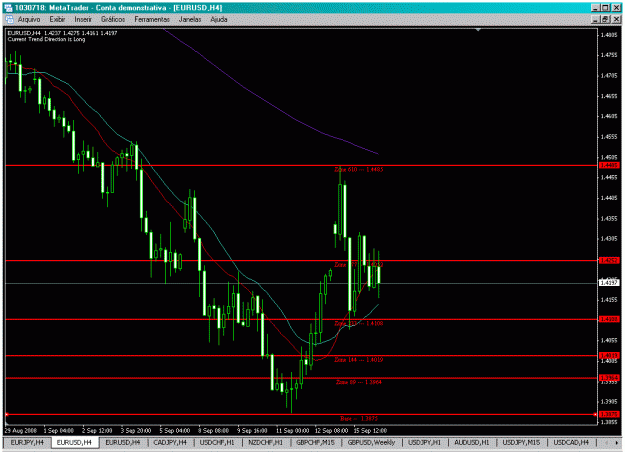
Task: Open the Exibir menu
Action: (57, 19)
